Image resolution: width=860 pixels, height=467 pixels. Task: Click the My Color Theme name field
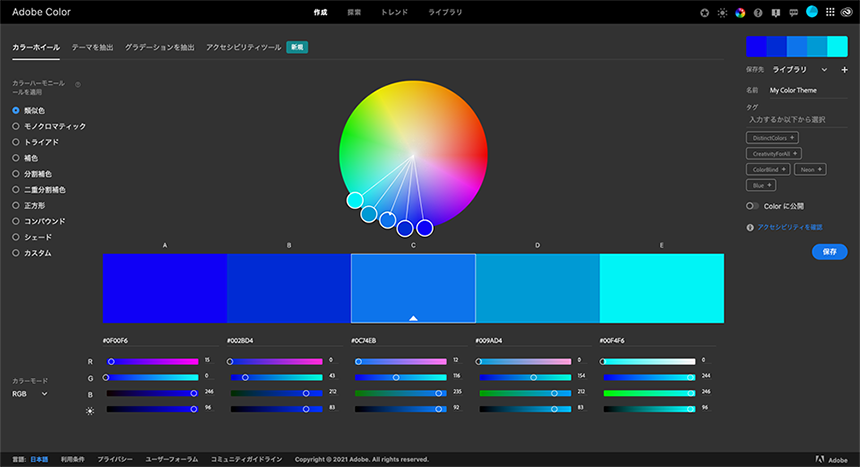tap(808, 90)
